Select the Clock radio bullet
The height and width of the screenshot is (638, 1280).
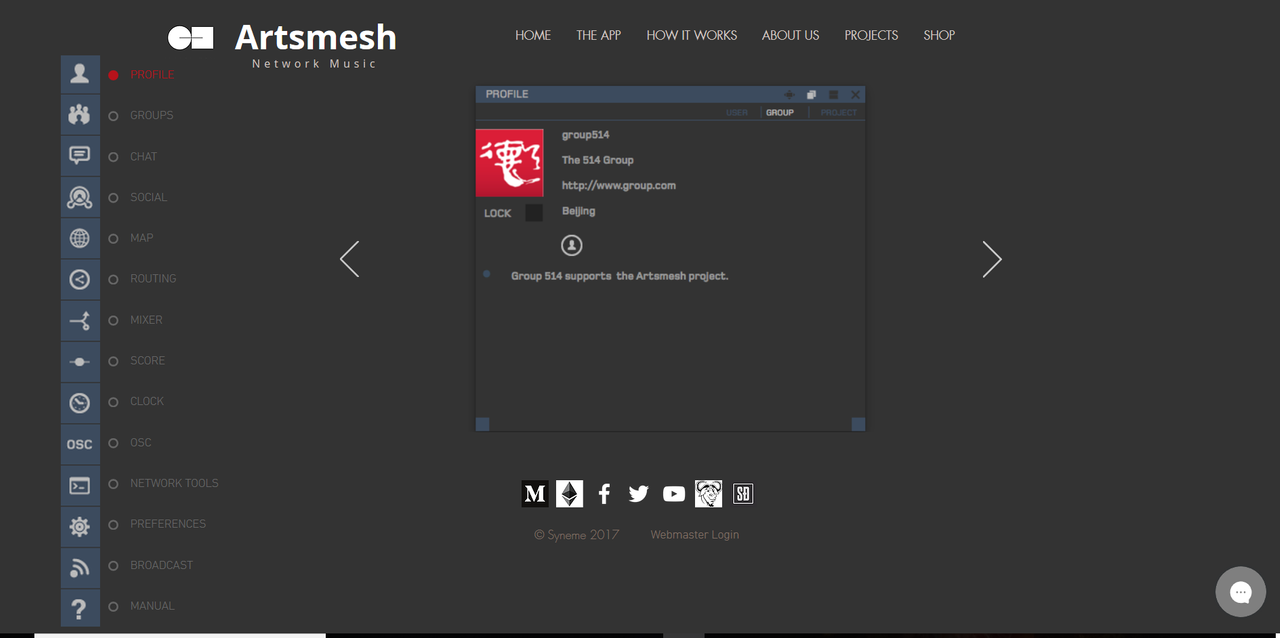pyautogui.click(x=113, y=402)
